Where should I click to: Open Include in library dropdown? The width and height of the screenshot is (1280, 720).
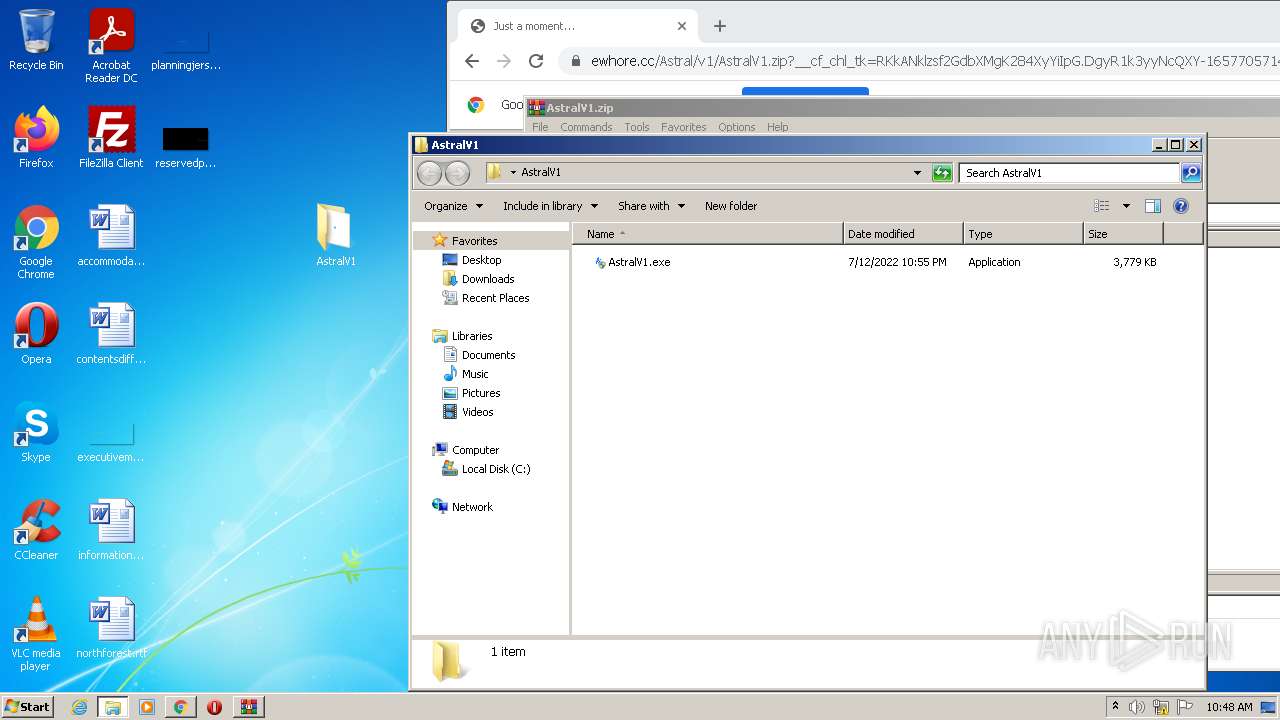pos(550,206)
